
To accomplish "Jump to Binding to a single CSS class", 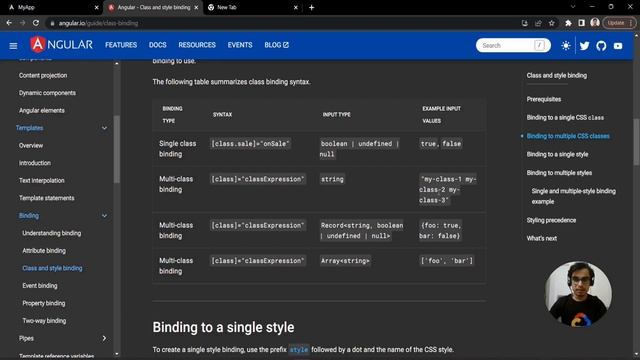I will pyautogui.click(x=565, y=118).
